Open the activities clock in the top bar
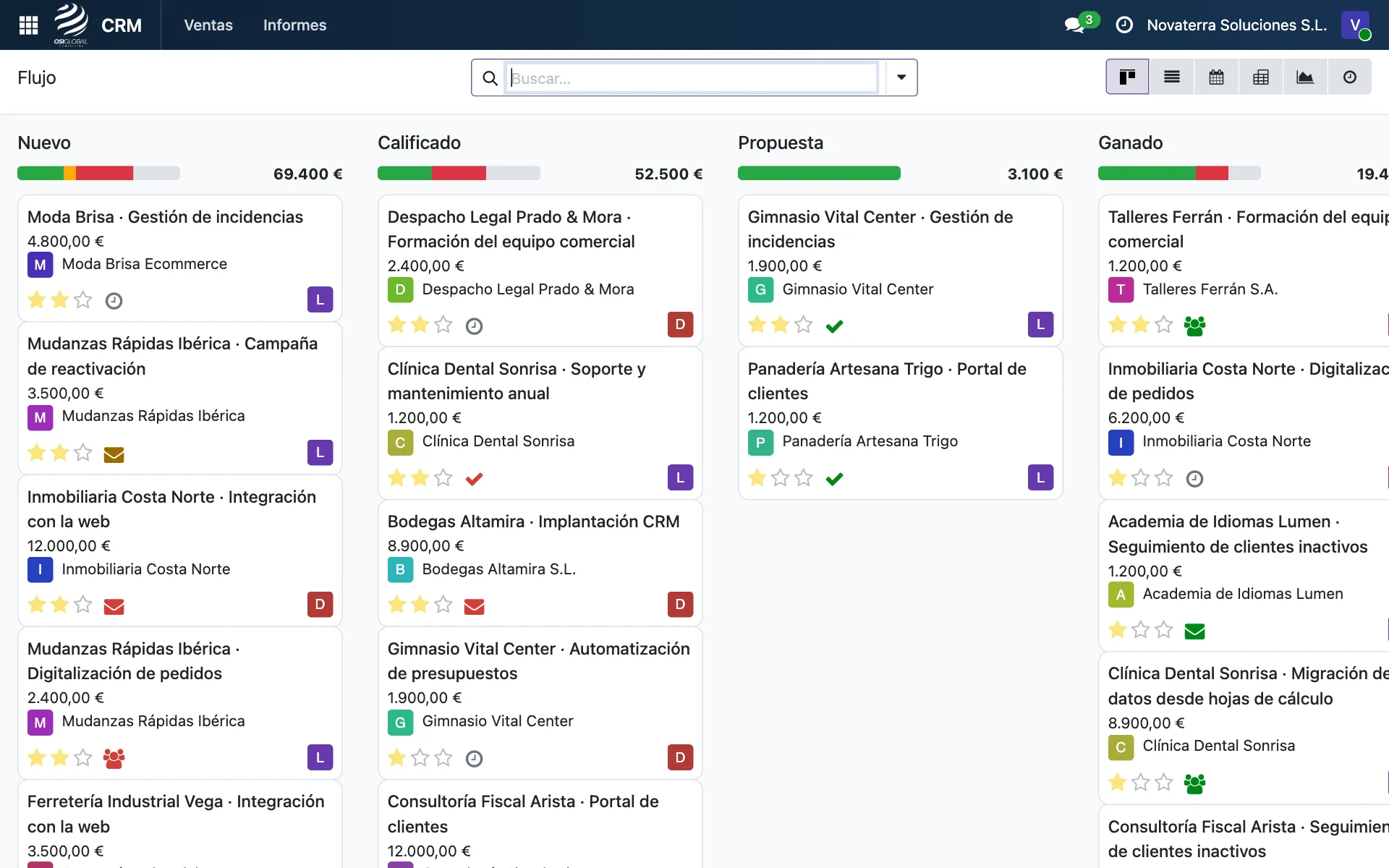Image resolution: width=1389 pixels, height=868 pixels. tap(1124, 25)
